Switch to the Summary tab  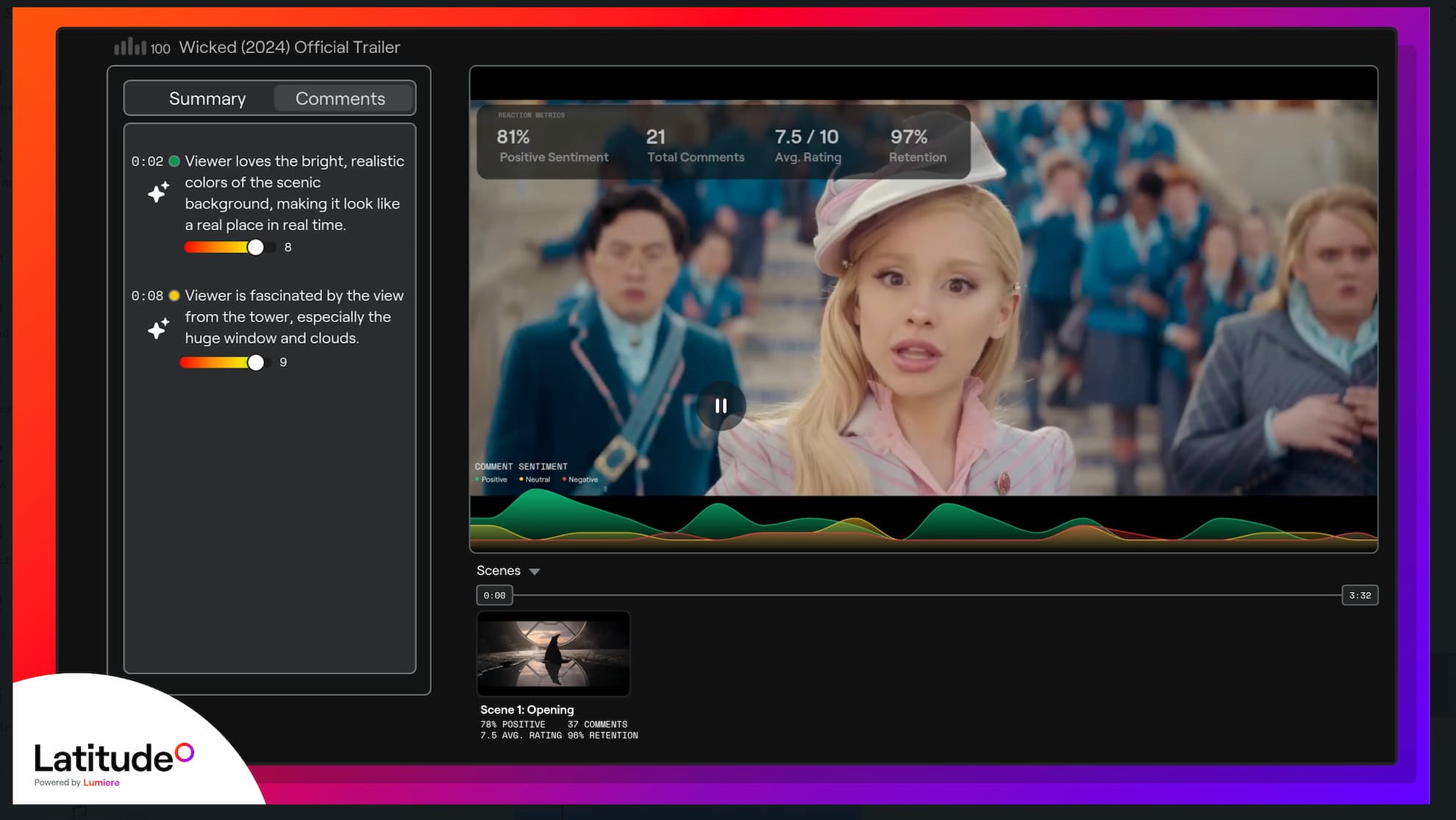click(x=207, y=99)
